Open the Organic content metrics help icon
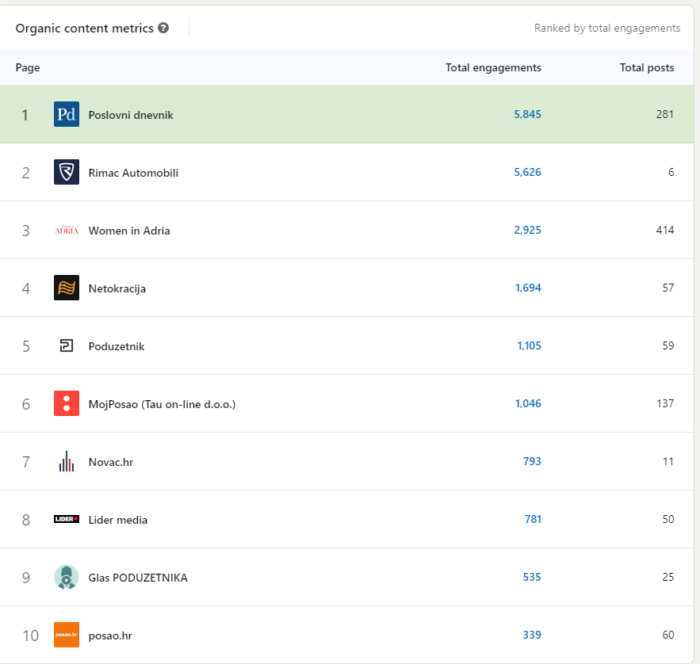Viewport: 700px width, 664px height. pyautogui.click(x=163, y=28)
